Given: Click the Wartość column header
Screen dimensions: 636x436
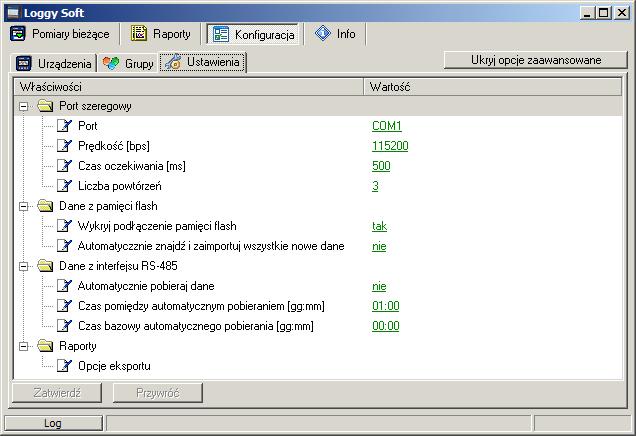Looking at the screenshot, I should (492, 87).
